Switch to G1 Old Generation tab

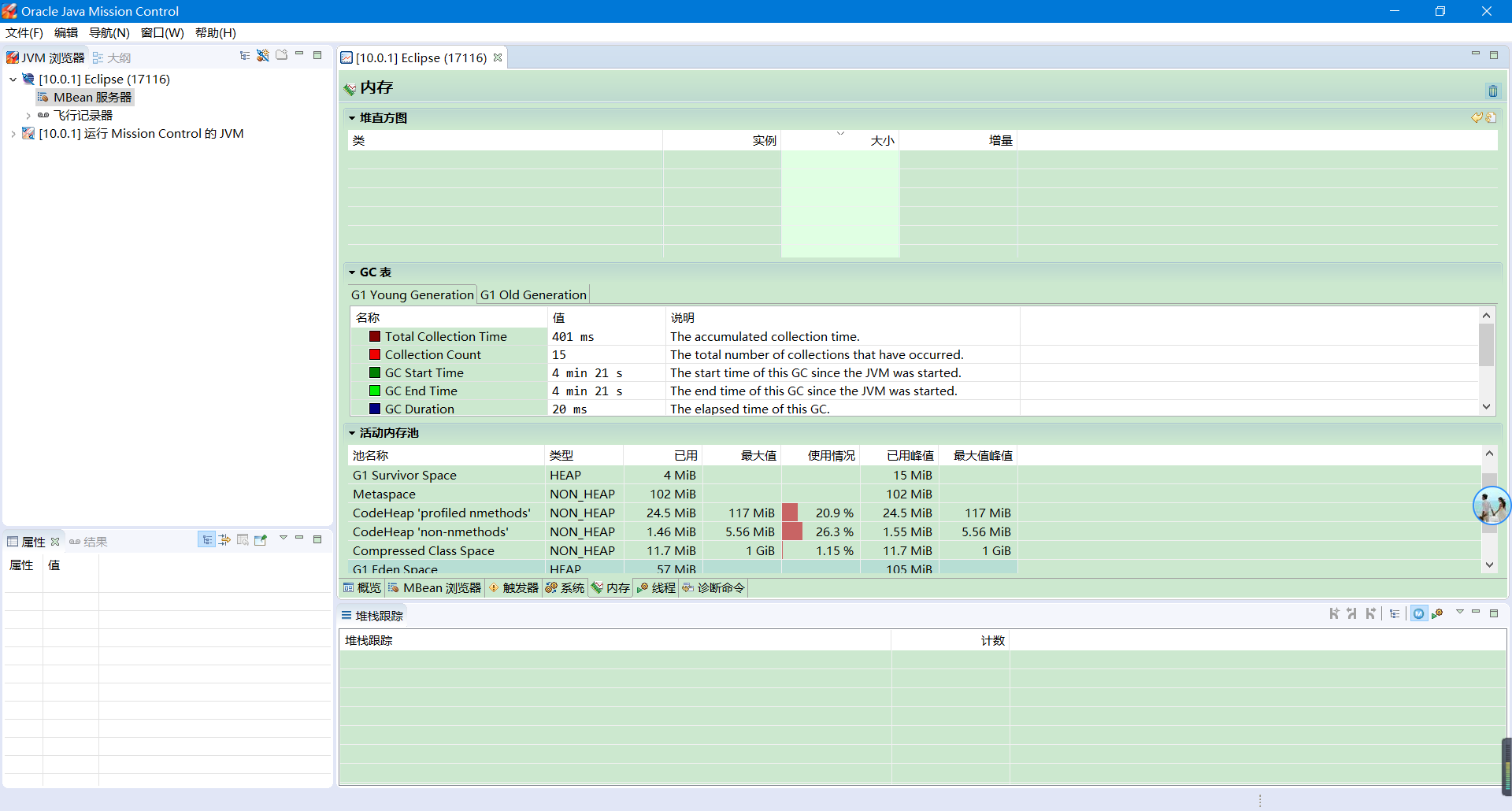click(x=533, y=294)
